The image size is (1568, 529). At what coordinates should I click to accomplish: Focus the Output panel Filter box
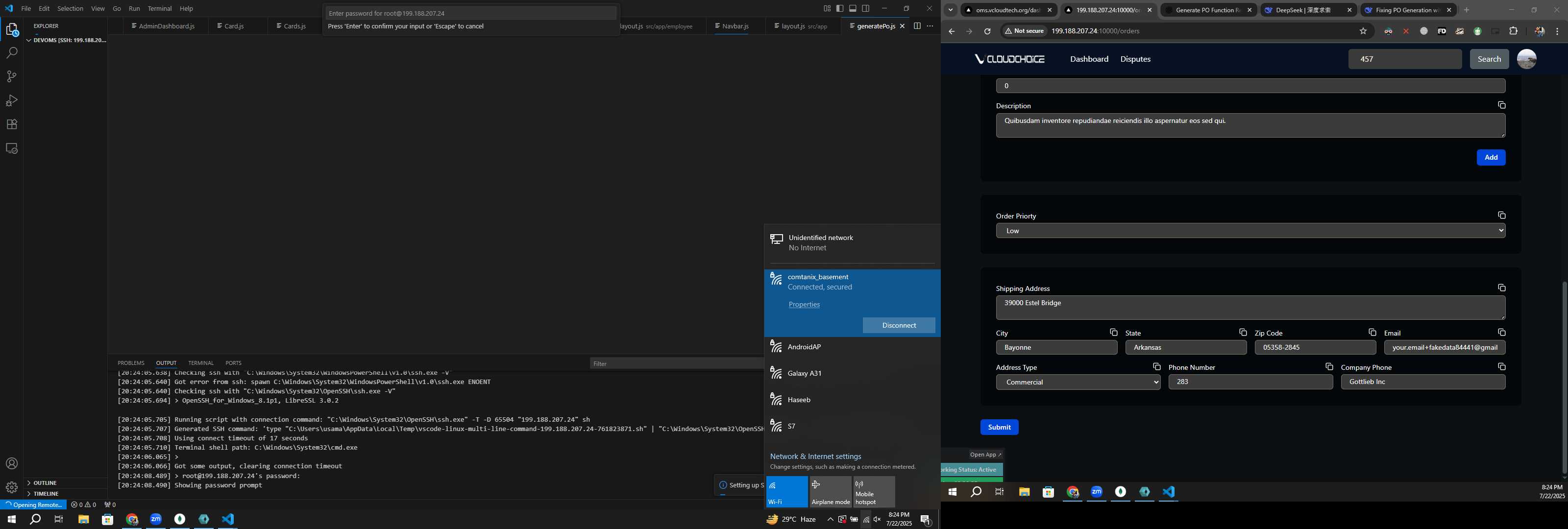[676, 363]
